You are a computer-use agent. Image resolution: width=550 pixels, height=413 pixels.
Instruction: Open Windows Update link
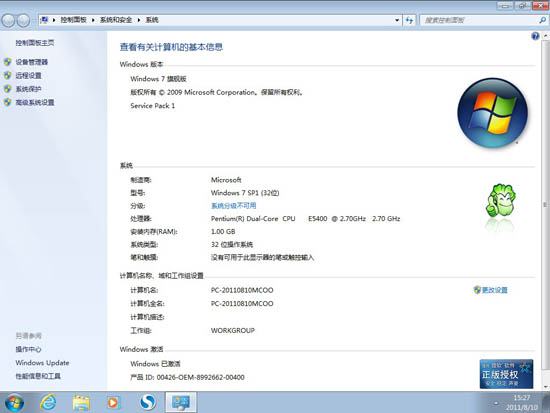point(42,362)
